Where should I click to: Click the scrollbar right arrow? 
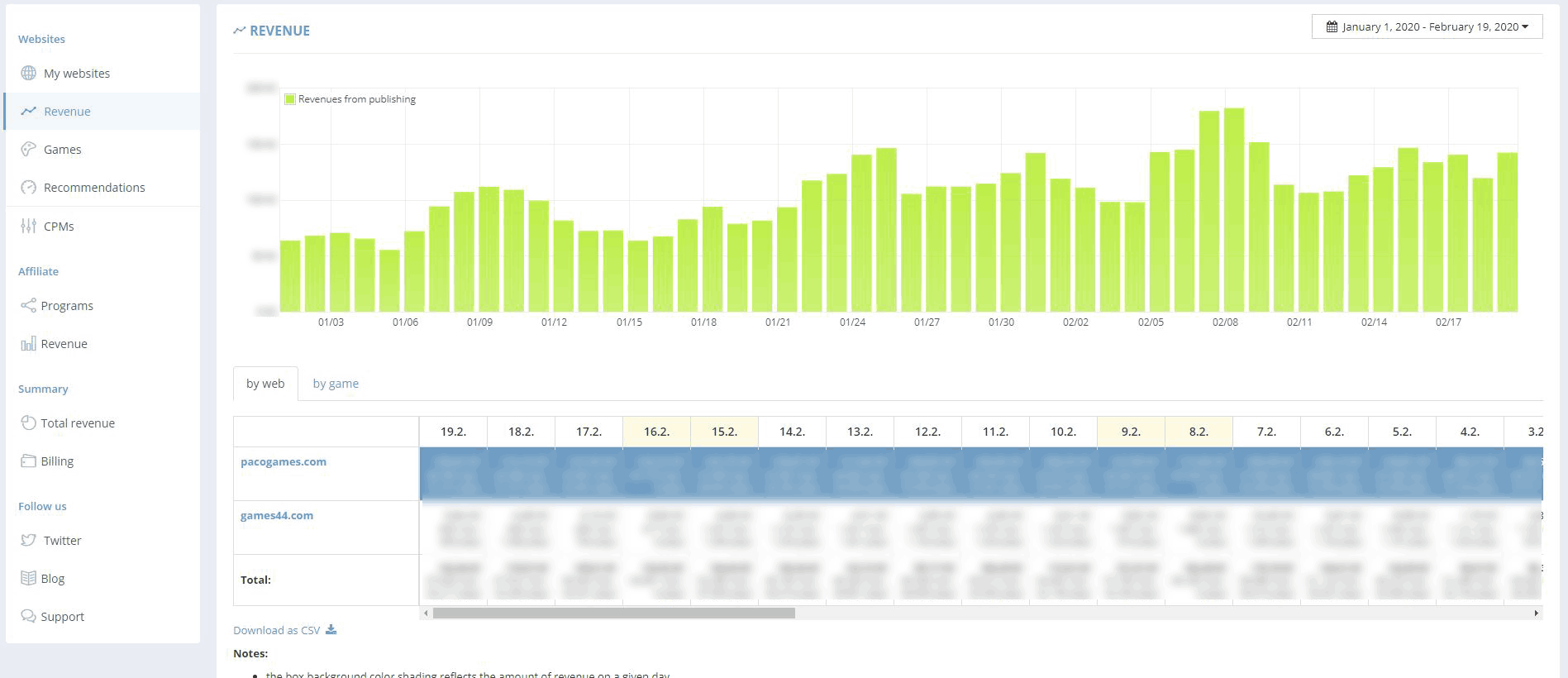click(x=1536, y=614)
